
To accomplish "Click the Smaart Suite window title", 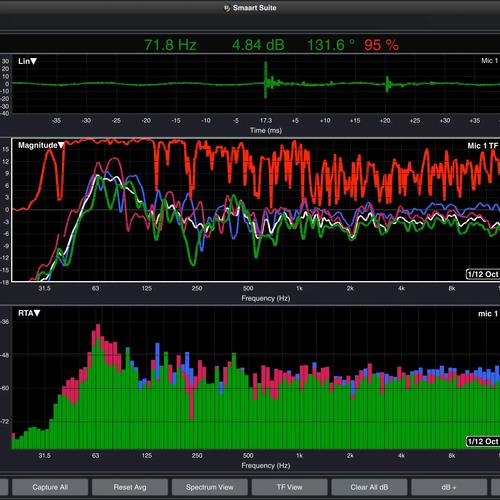I will pyautogui.click(x=255, y=8).
